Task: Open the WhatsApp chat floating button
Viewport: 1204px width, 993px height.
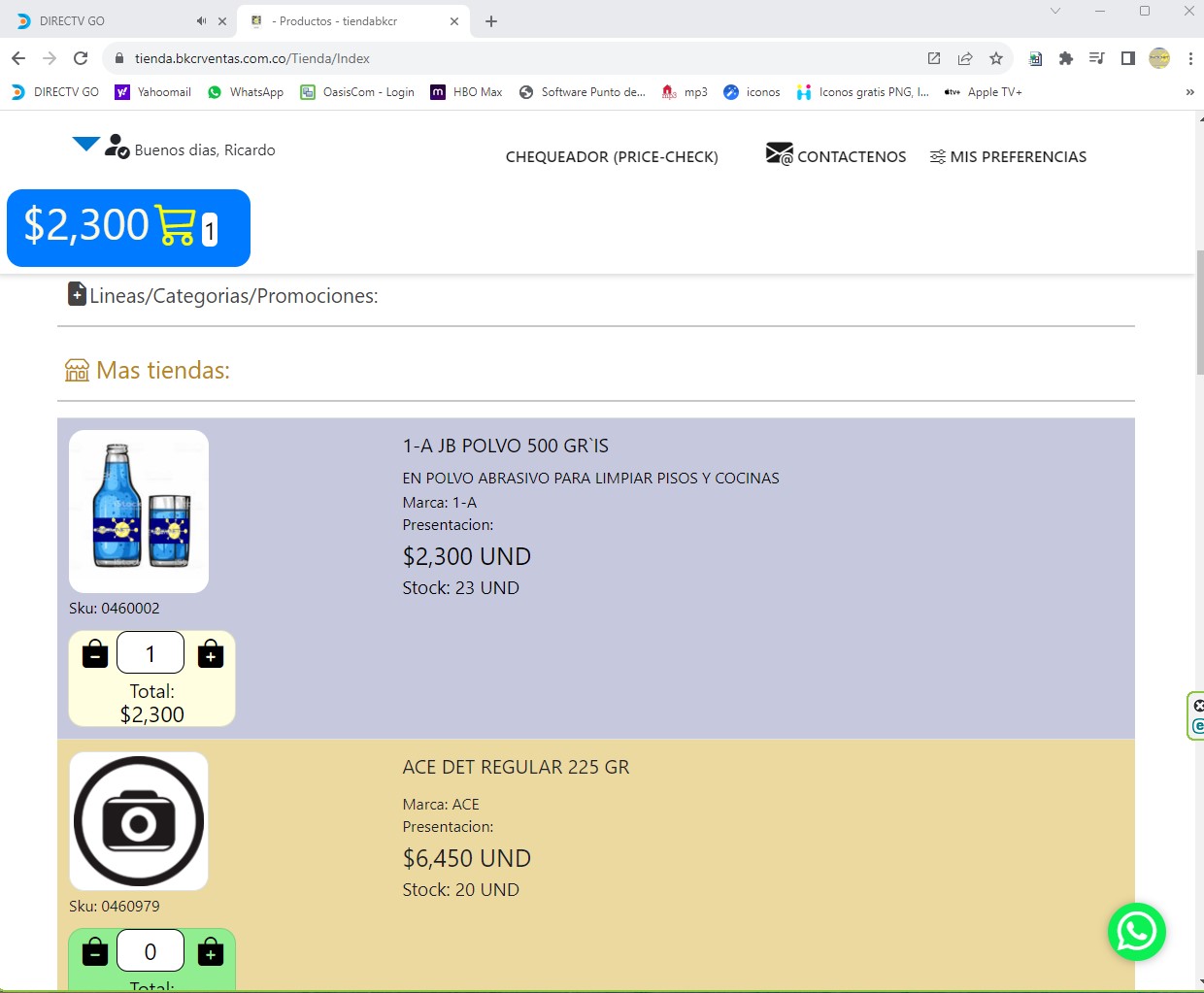Action: [x=1137, y=932]
